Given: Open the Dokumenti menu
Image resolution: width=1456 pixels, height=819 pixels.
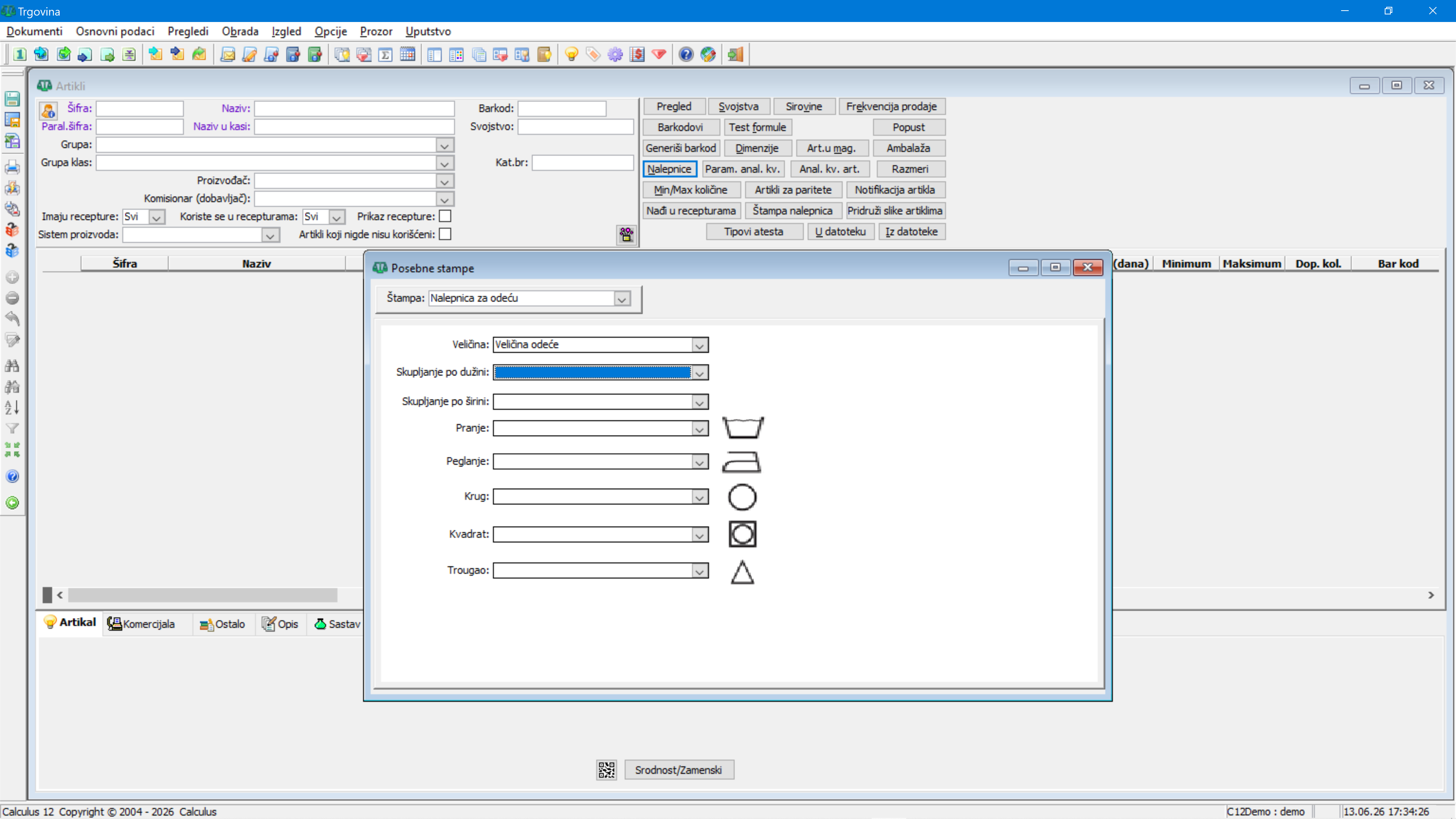Looking at the screenshot, I should coord(35,31).
